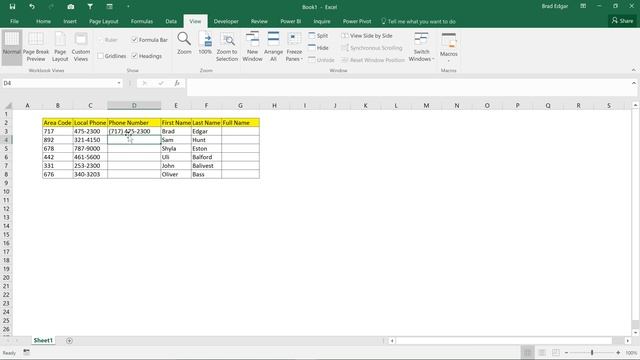
Task: Switch to the Power Pivot tab
Action: click(357, 21)
